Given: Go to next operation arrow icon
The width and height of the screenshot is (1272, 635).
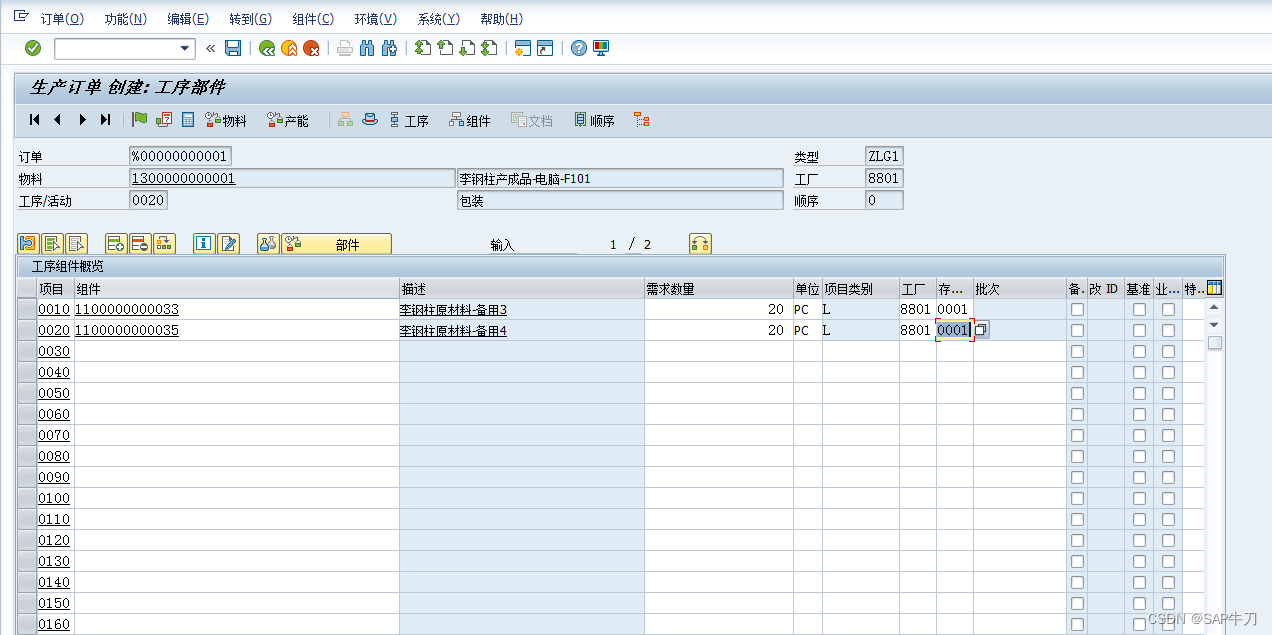Looking at the screenshot, I should tap(82, 120).
